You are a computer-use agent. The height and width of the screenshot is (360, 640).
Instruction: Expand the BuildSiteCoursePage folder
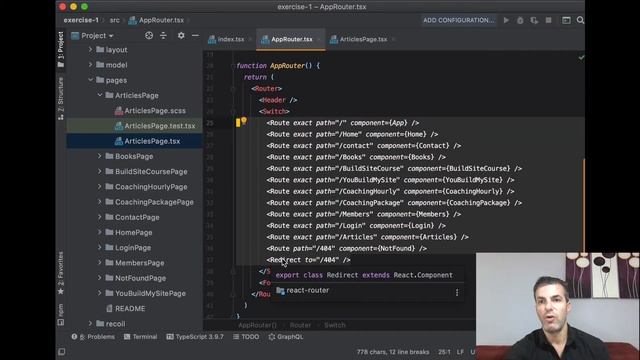[100, 171]
